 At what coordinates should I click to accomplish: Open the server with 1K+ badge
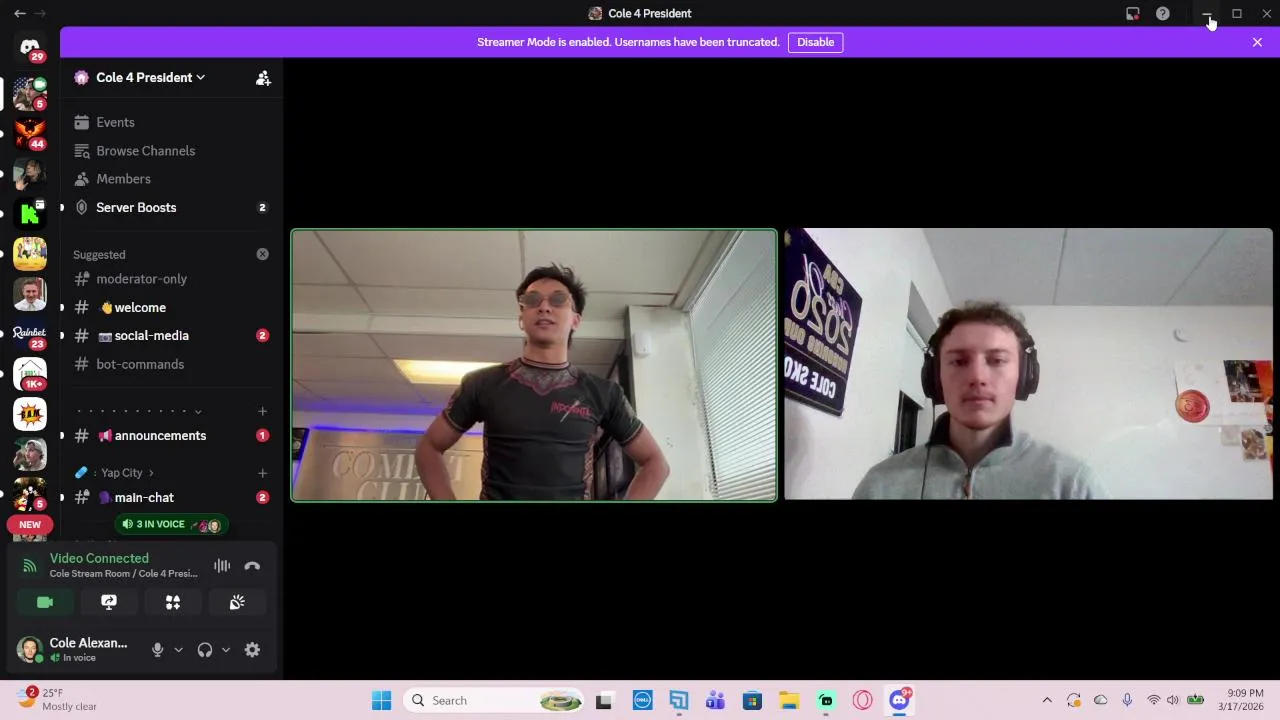click(30, 374)
